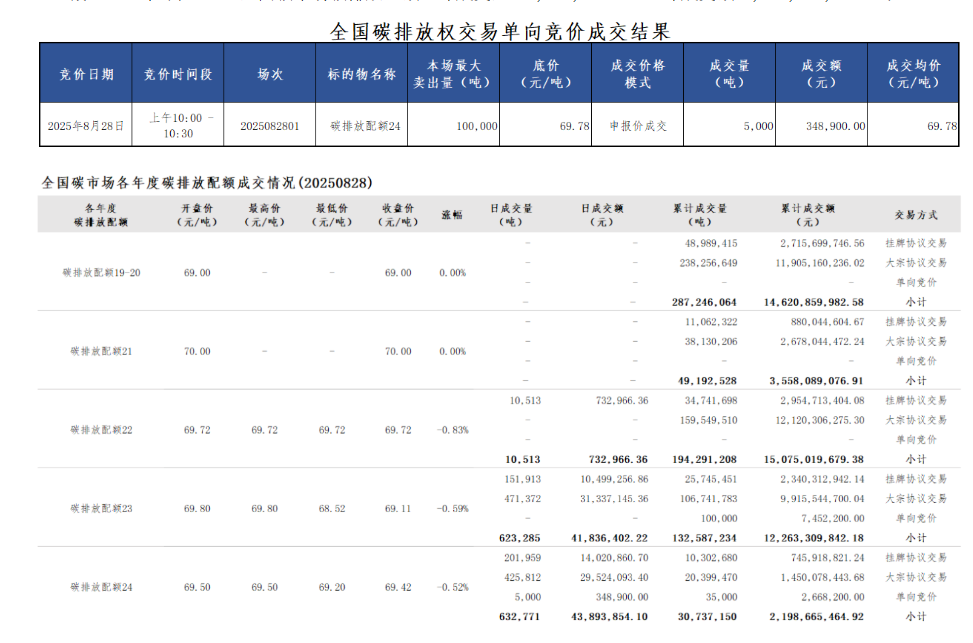This screenshot has width=973, height=643.
Task: Select the 2025年8月28日 date cell
Action: pyautogui.click(x=86, y=126)
